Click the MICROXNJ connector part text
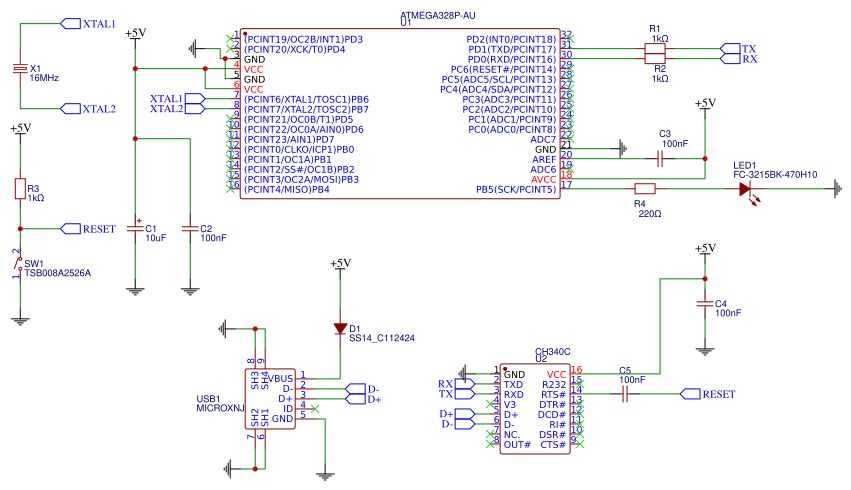The height and width of the screenshot is (490, 851). pyautogui.click(x=220, y=408)
